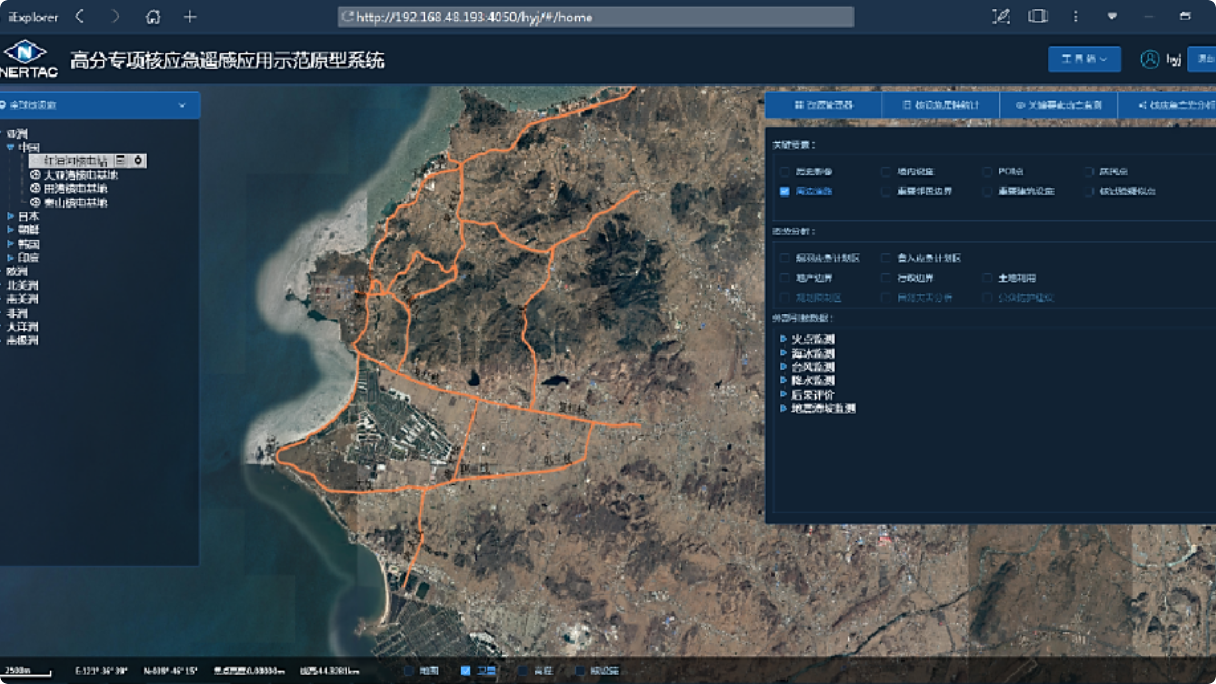Enable the 土地利用 checkbox
Screen dimensions: 1216x684
987,278
